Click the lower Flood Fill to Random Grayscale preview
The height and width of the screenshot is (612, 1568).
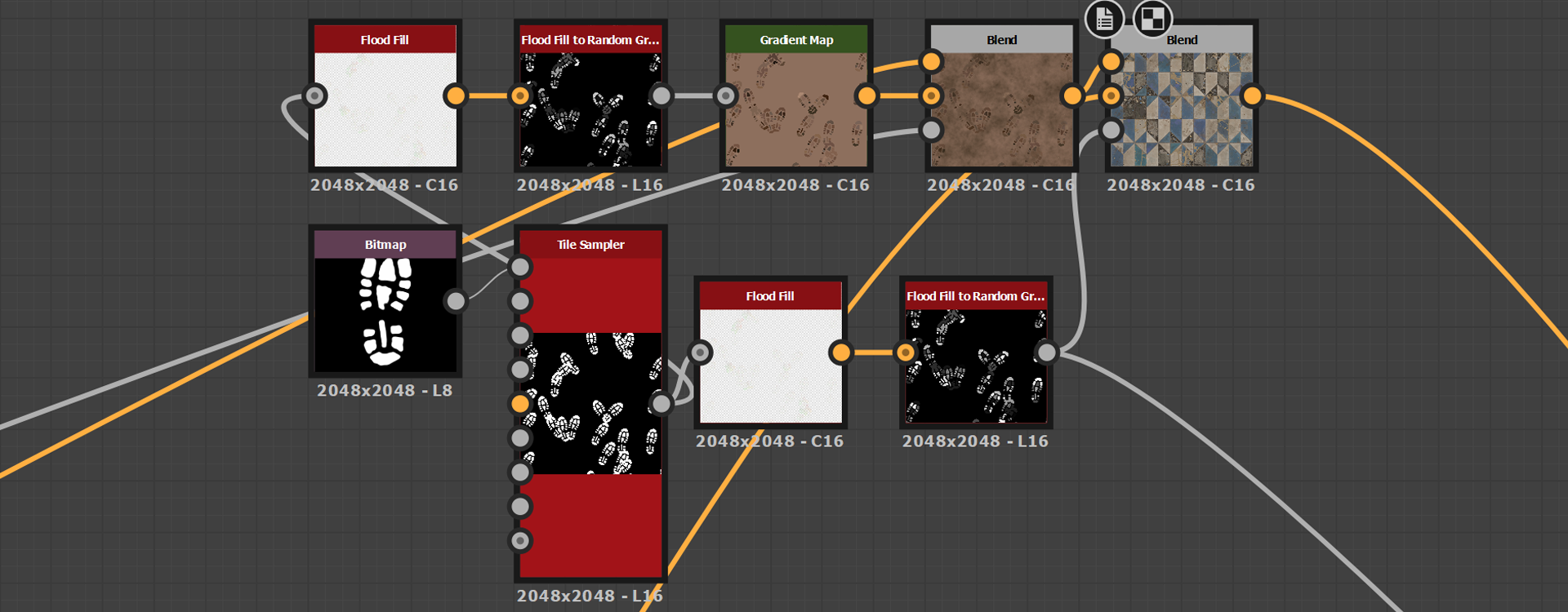pyautogui.click(x=976, y=366)
